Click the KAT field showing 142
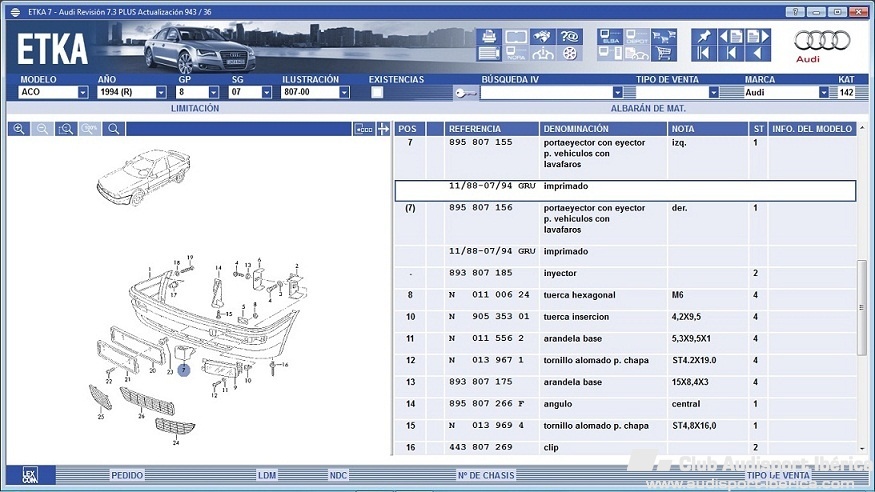 click(847, 93)
